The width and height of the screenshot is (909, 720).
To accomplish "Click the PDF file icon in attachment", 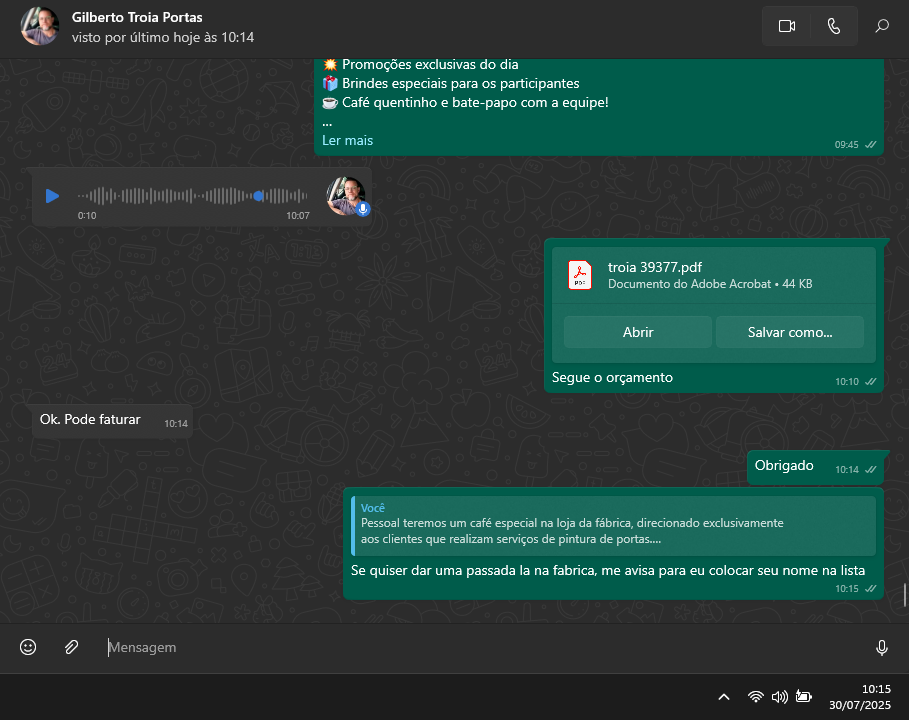I will [x=580, y=274].
